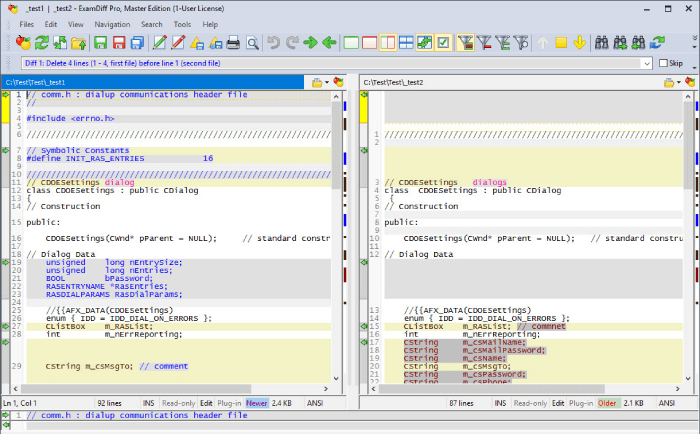Viewport: 700px width, 434px height.
Task: Open the Files menu
Action: click(26, 25)
